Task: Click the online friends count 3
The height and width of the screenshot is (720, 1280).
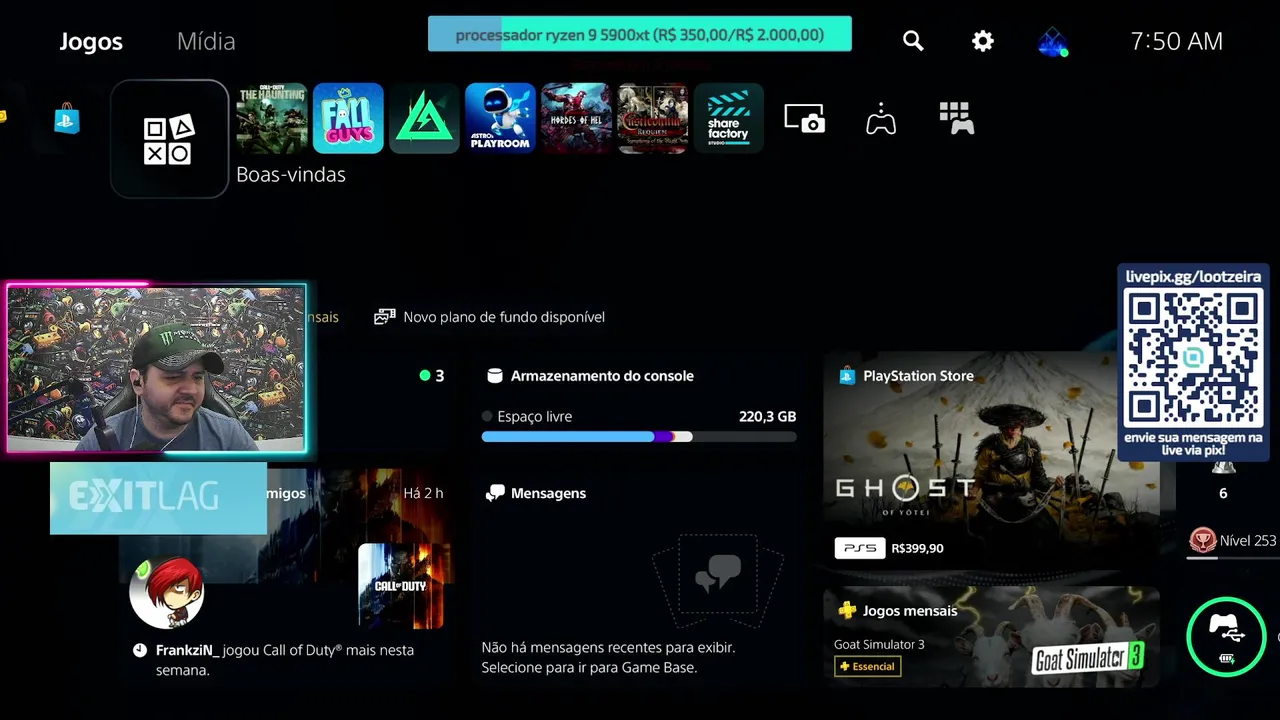Action: pos(432,376)
